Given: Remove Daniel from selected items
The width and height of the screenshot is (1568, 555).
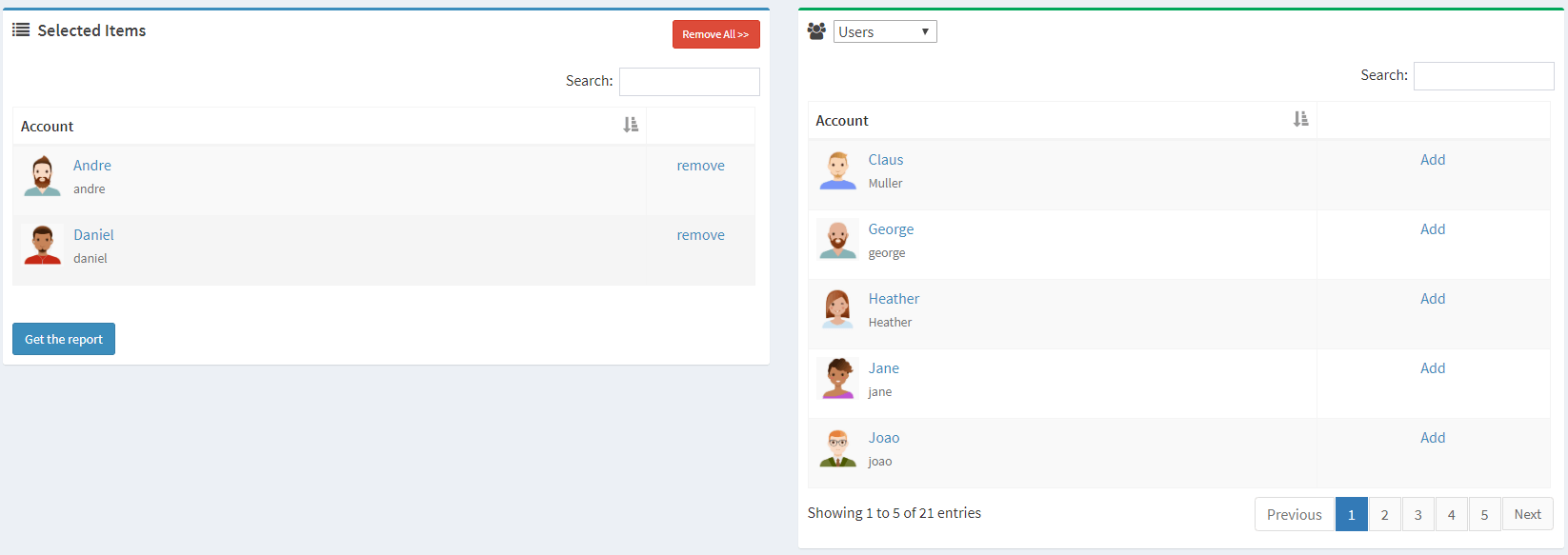Looking at the screenshot, I should point(700,235).
